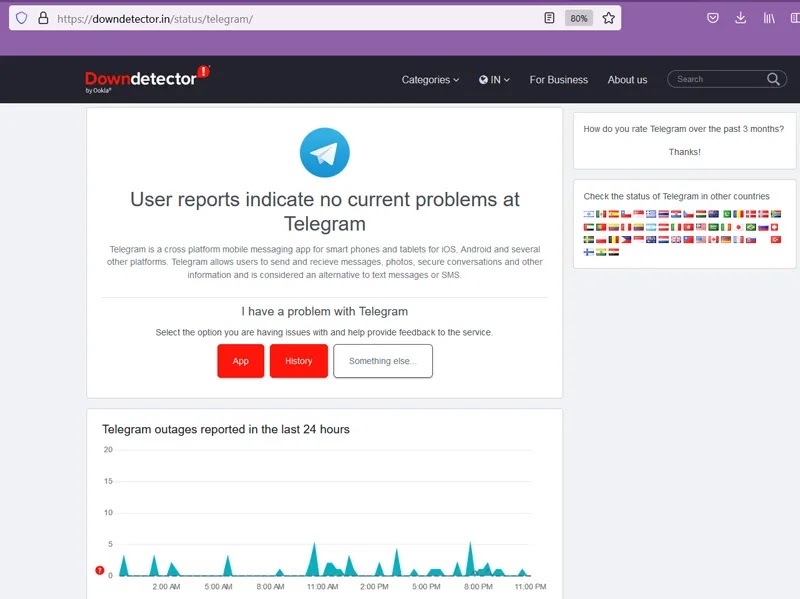Image resolution: width=800 pixels, height=599 pixels.
Task: Open the About us page
Action: coord(627,80)
